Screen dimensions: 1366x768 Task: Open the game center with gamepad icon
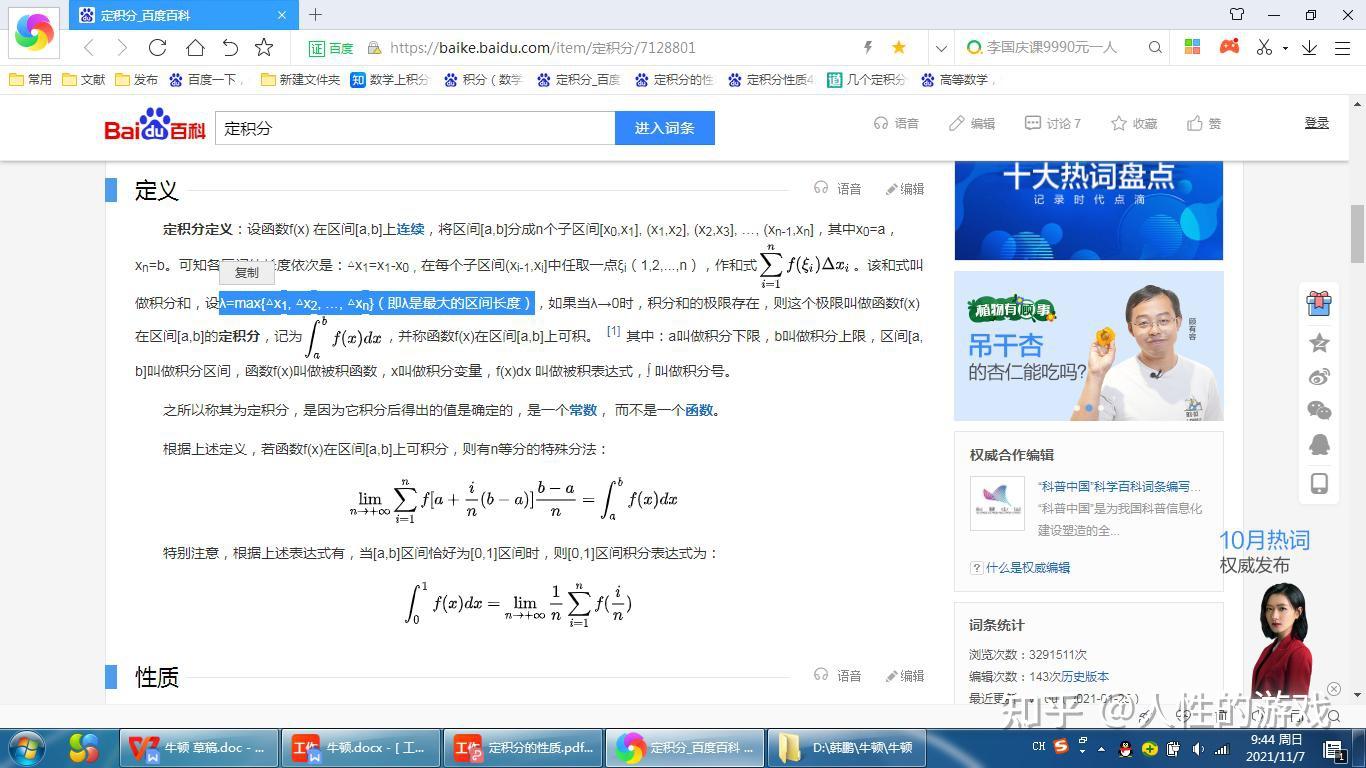click(x=1227, y=47)
